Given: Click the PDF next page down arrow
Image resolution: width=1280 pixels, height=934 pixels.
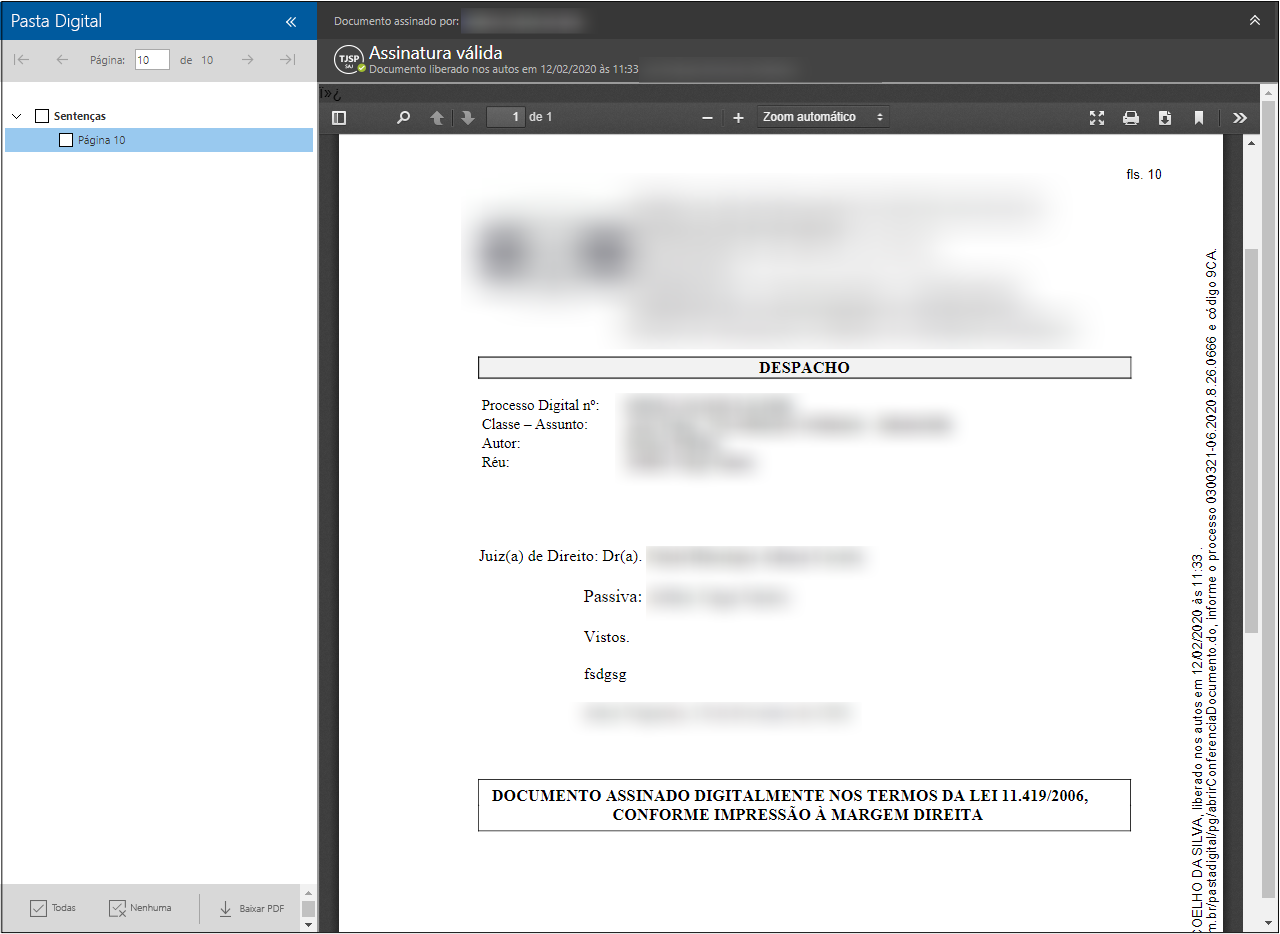Looking at the screenshot, I should pos(467,117).
